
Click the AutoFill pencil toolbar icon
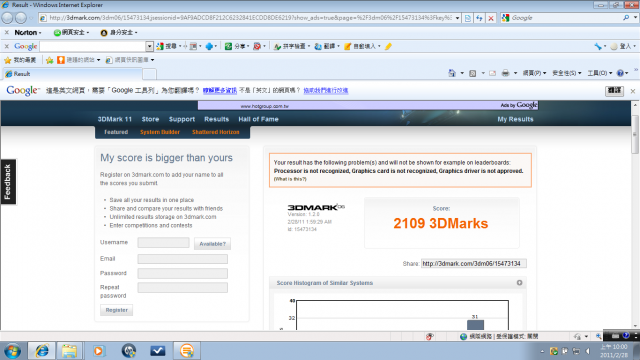click(x=347, y=46)
